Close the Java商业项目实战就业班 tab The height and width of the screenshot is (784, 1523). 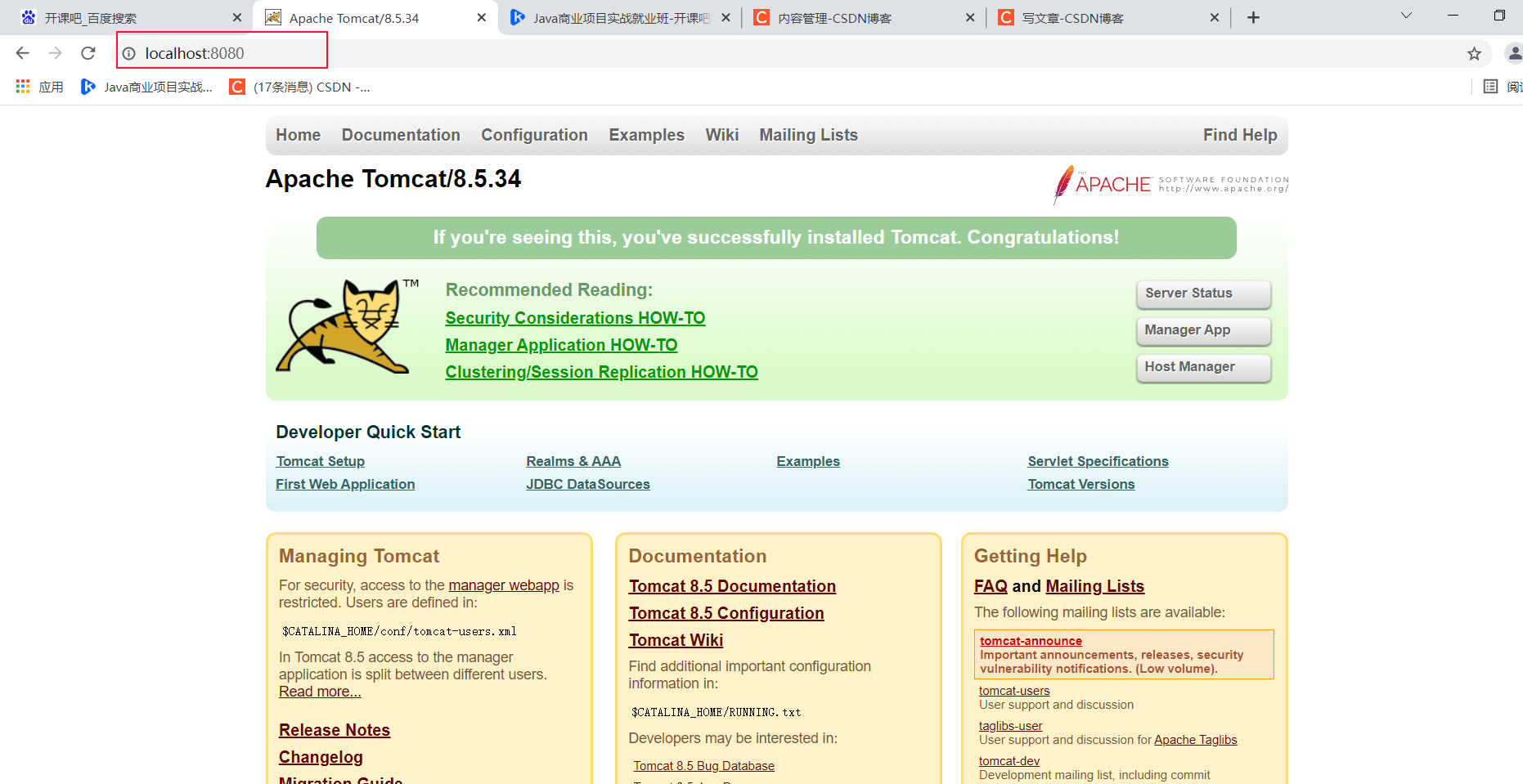click(726, 17)
